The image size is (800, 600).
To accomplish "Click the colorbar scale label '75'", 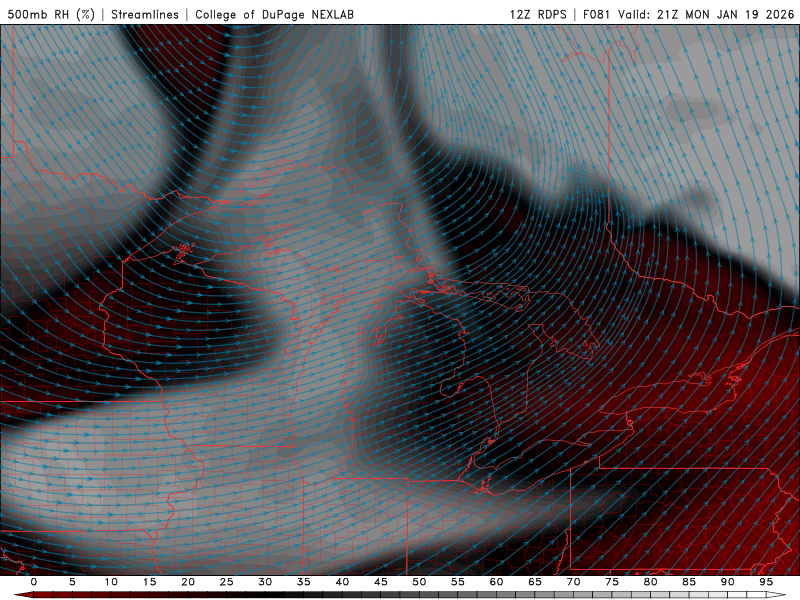I will point(611,582).
